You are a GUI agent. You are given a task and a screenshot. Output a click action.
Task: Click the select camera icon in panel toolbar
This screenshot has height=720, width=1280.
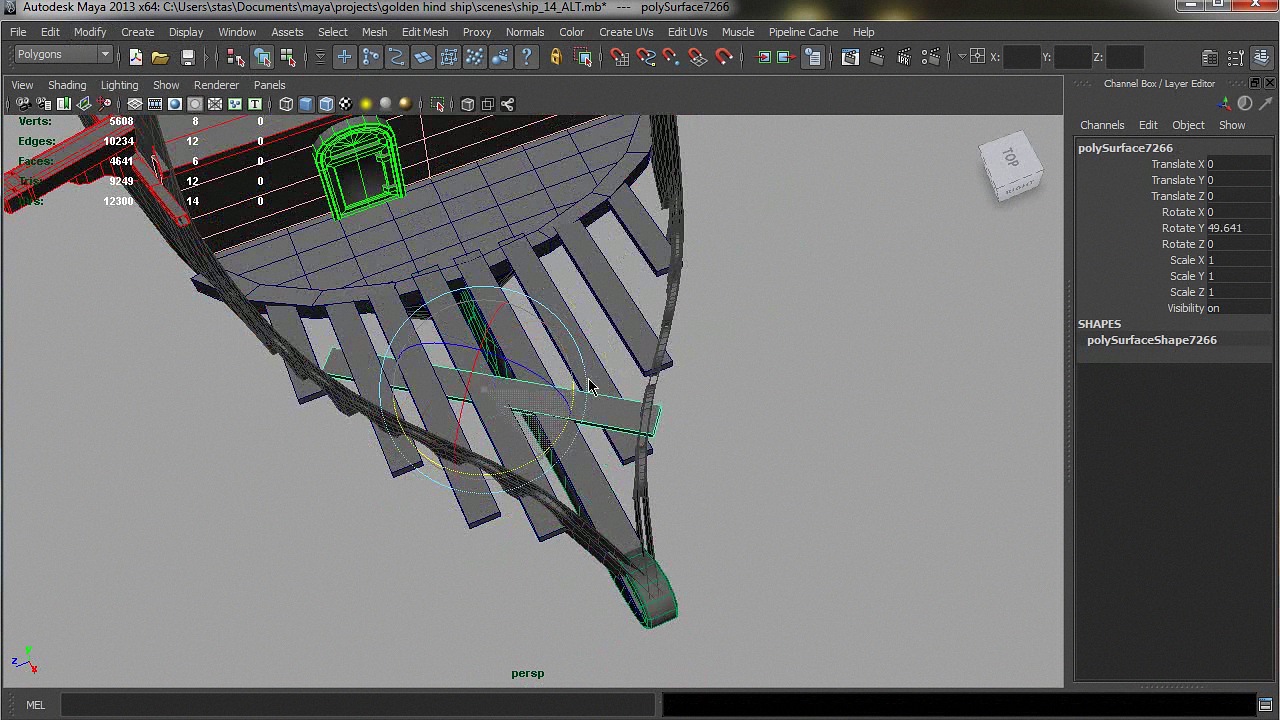(23, 104)
